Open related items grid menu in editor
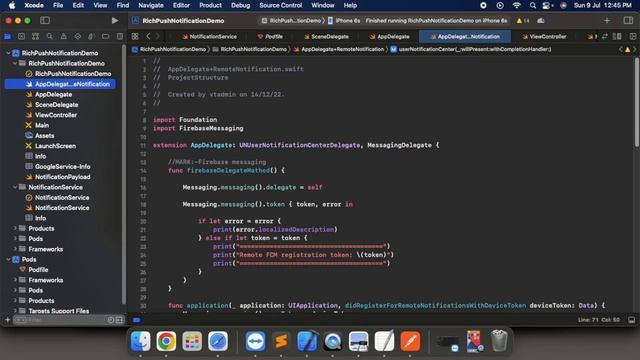This screenshot has height=360, width=640. 135,36
